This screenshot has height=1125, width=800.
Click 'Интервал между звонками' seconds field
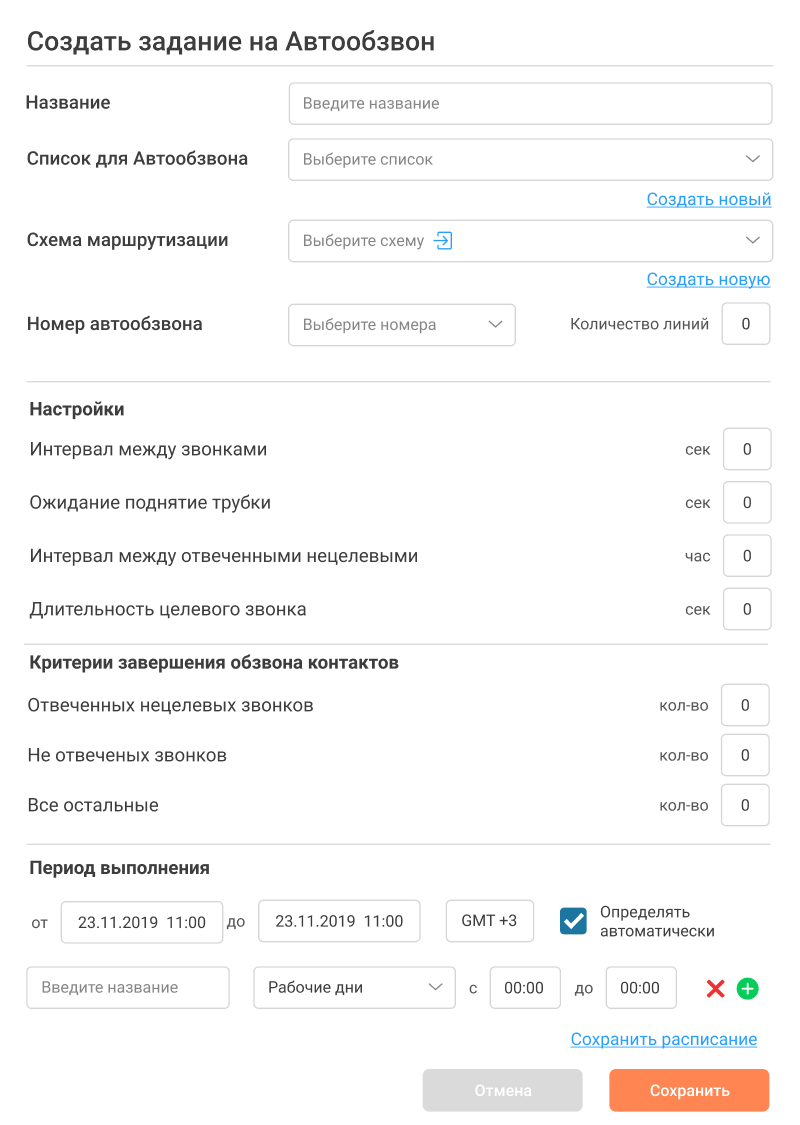tap(747, 449)
